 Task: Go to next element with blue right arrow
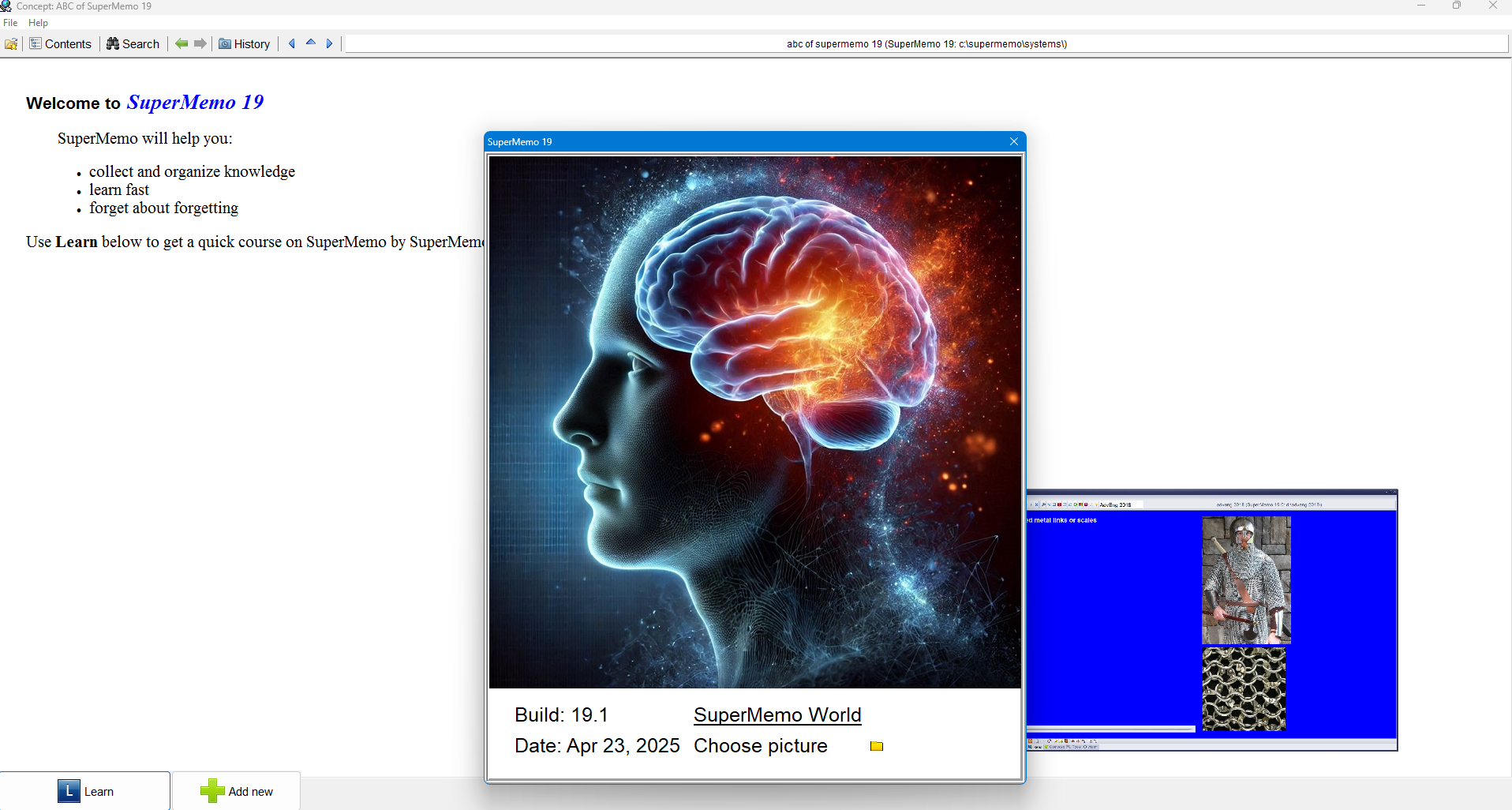tap(330, 43)
